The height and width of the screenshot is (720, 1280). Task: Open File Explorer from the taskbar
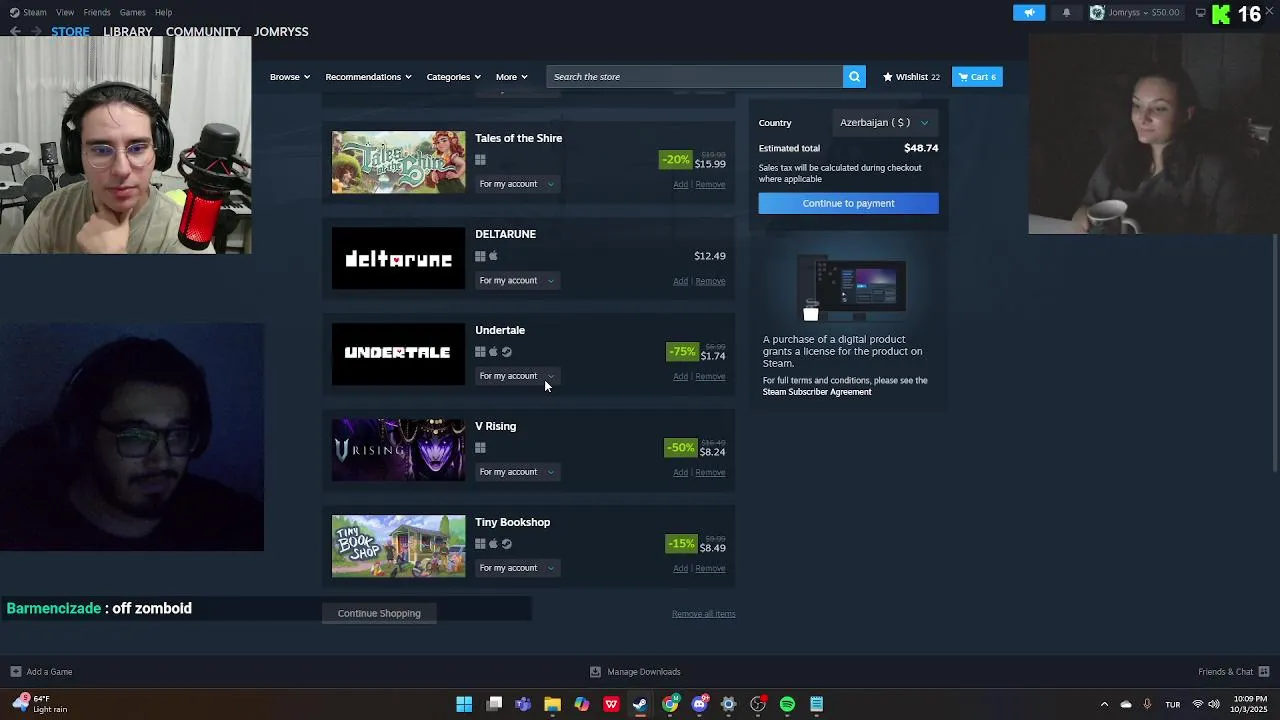(x=552, y=704)
